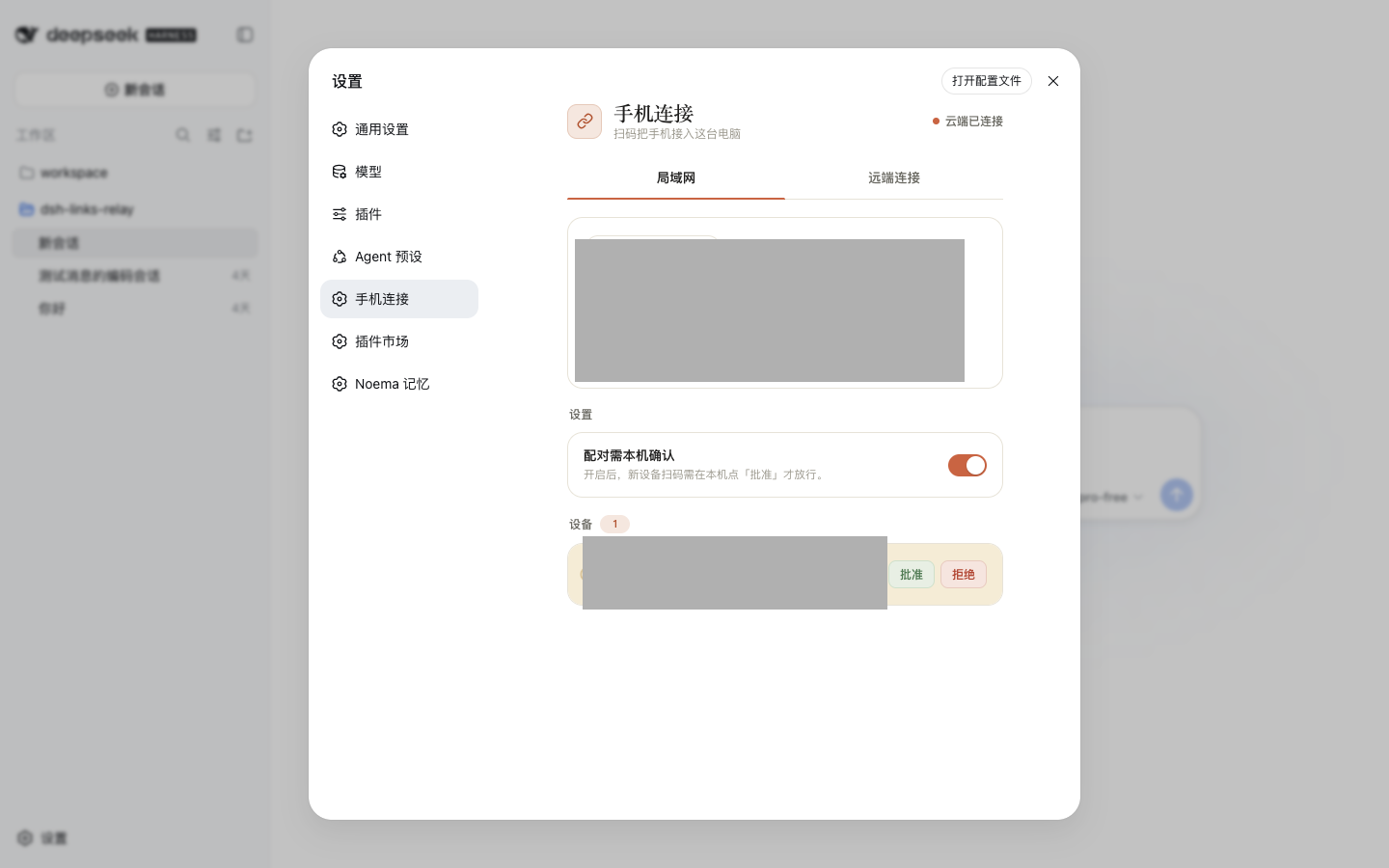Collapse the sidebar via panel icon in main window
Screen dimensions: 1389x868
[x=245, y=35]
